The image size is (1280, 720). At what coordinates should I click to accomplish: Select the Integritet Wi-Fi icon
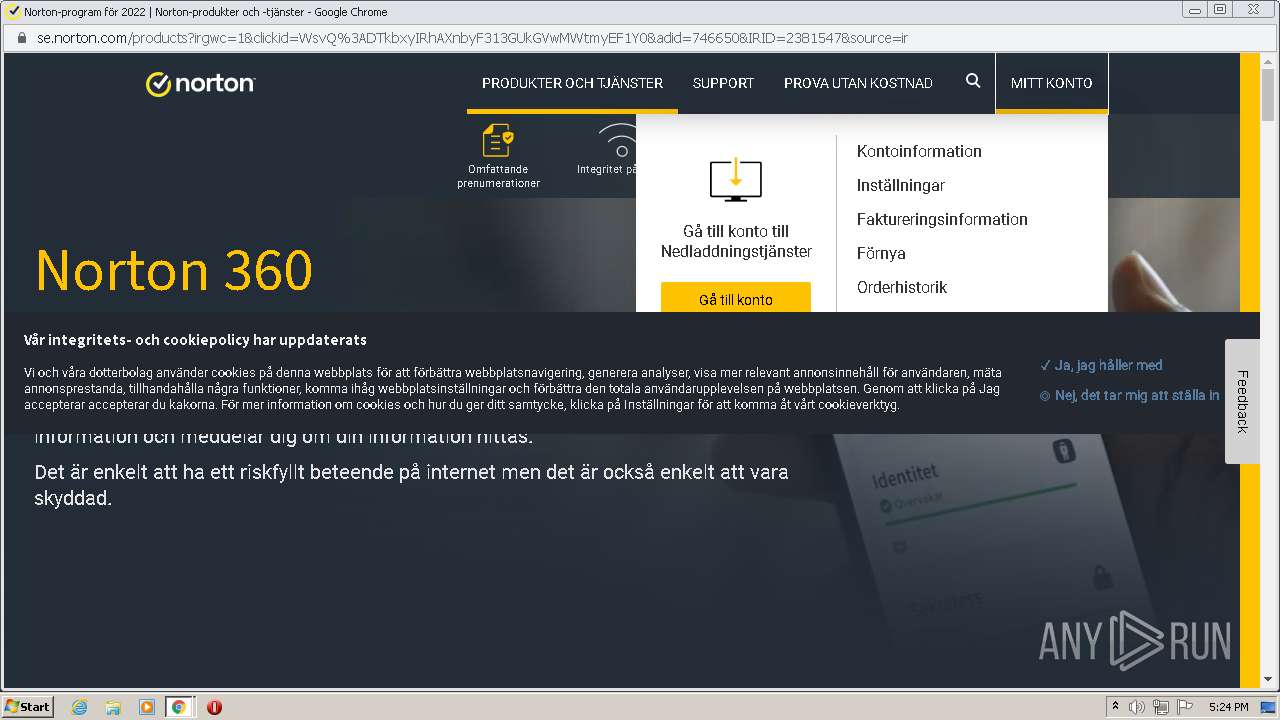pos(620,141)
